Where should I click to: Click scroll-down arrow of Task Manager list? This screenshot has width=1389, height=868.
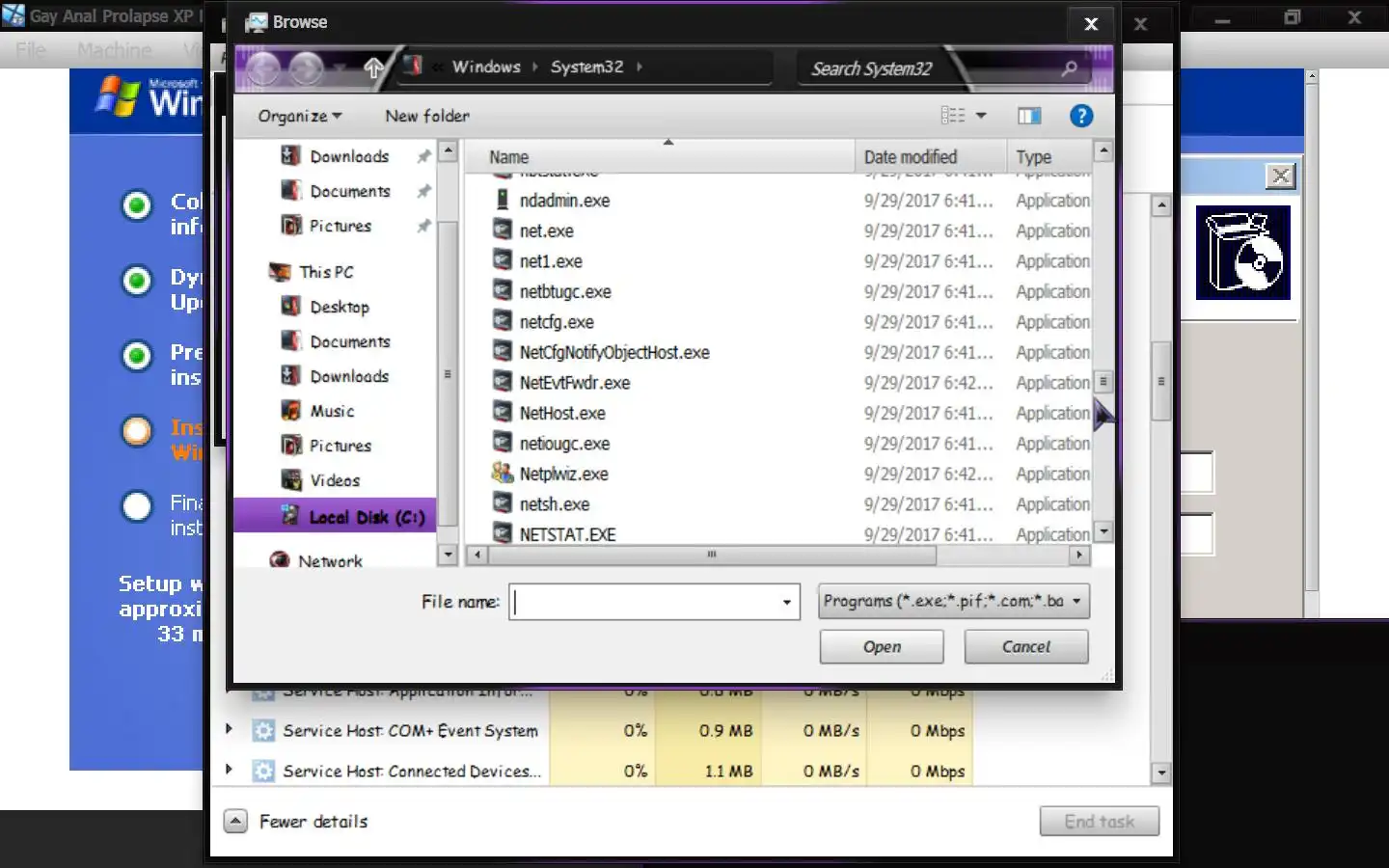pyautogui.click(x=1161, y=773)
